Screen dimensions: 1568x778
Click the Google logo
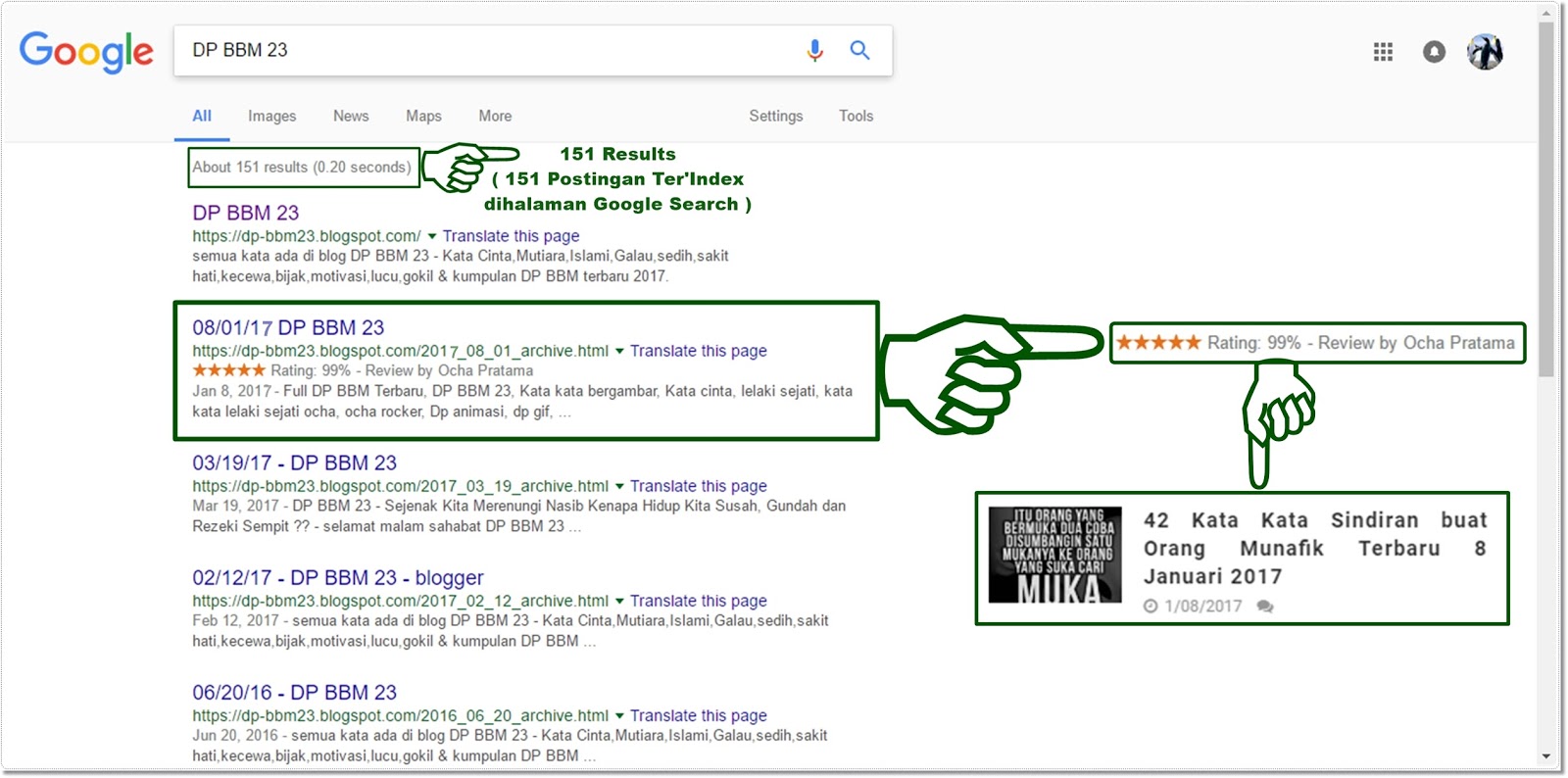[x=86, y=51]
